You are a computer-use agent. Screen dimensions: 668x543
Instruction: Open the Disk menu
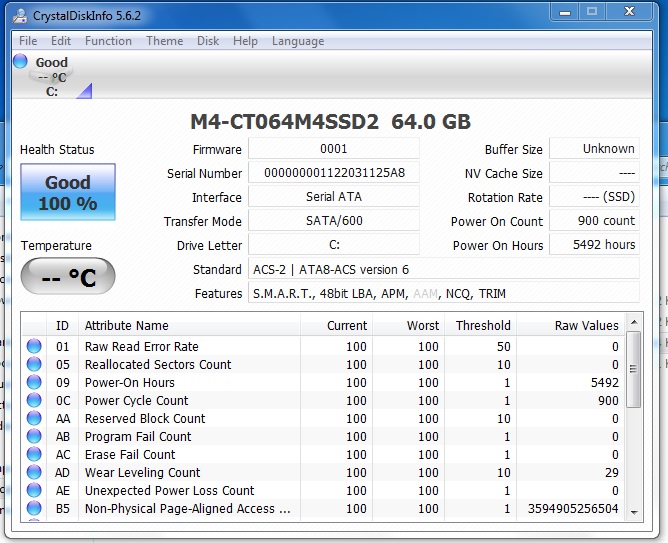click(x=208, y=41)
